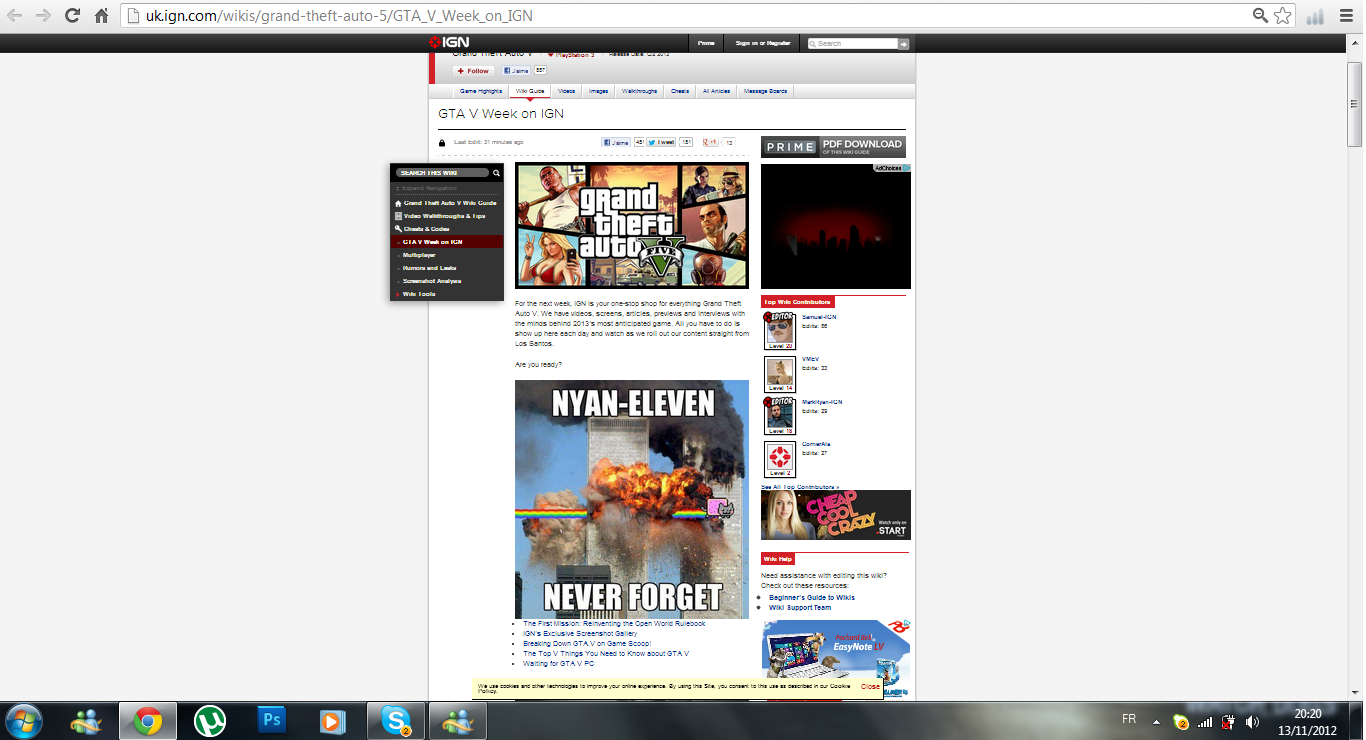The height and width of the screenshot is (740, 1366).
Task: Open uTorrent from the taskbar
Action: (x=209, y=720)
